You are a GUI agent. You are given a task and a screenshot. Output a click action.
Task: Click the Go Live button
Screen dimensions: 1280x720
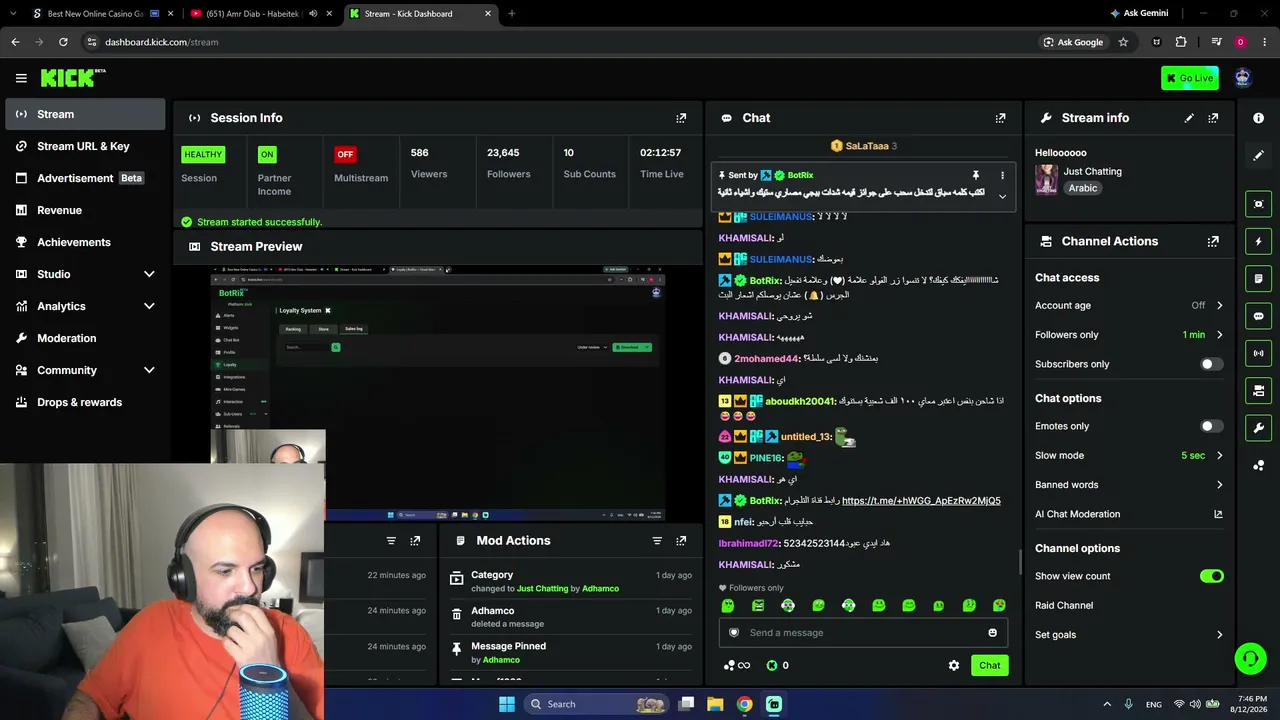[1190, 78]
